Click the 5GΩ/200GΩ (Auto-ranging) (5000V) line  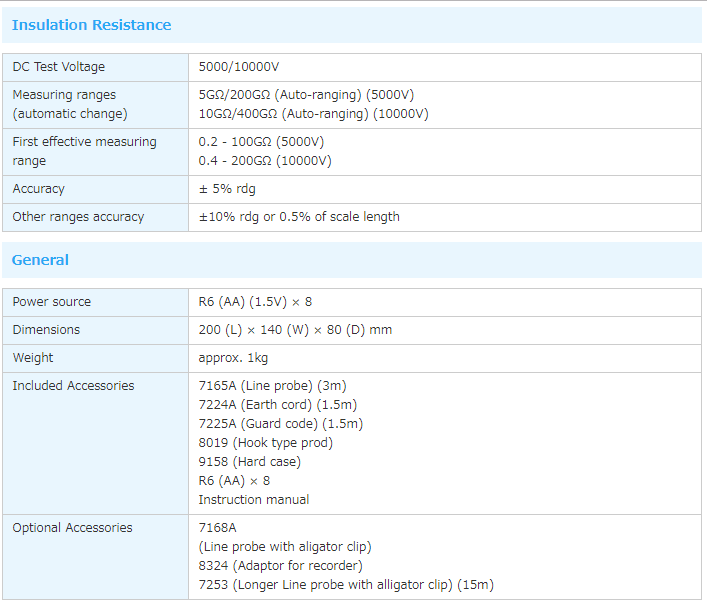pyautogui.click(x=306, y=95)
